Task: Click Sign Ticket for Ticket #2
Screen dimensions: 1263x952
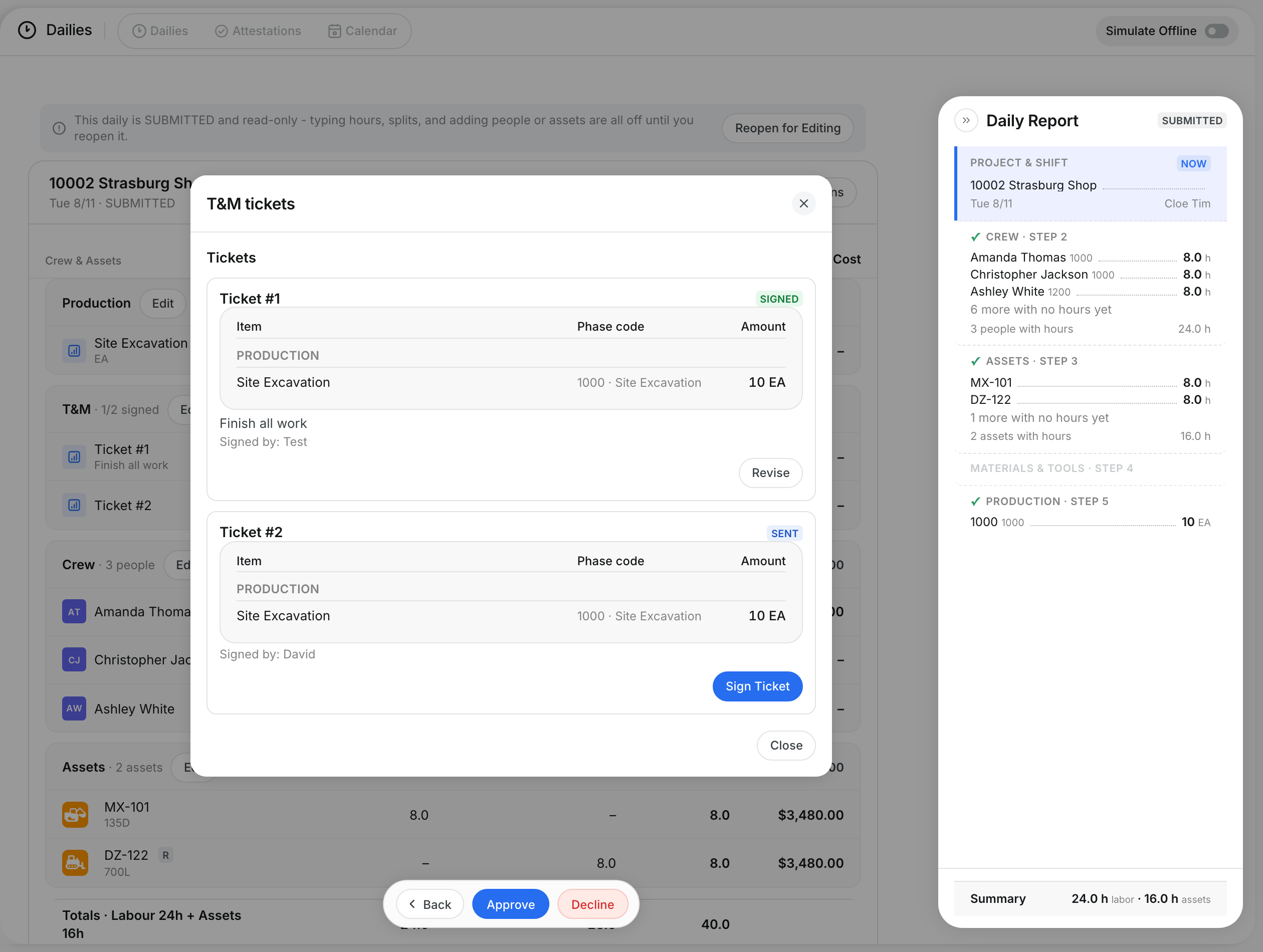Action: tap(757, 686)
